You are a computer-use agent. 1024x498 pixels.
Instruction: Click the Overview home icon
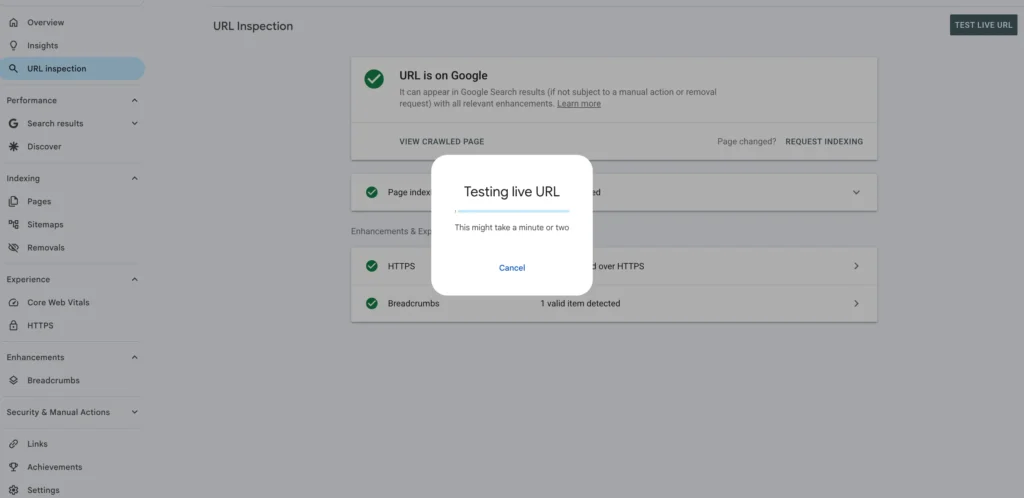[13, 22]
